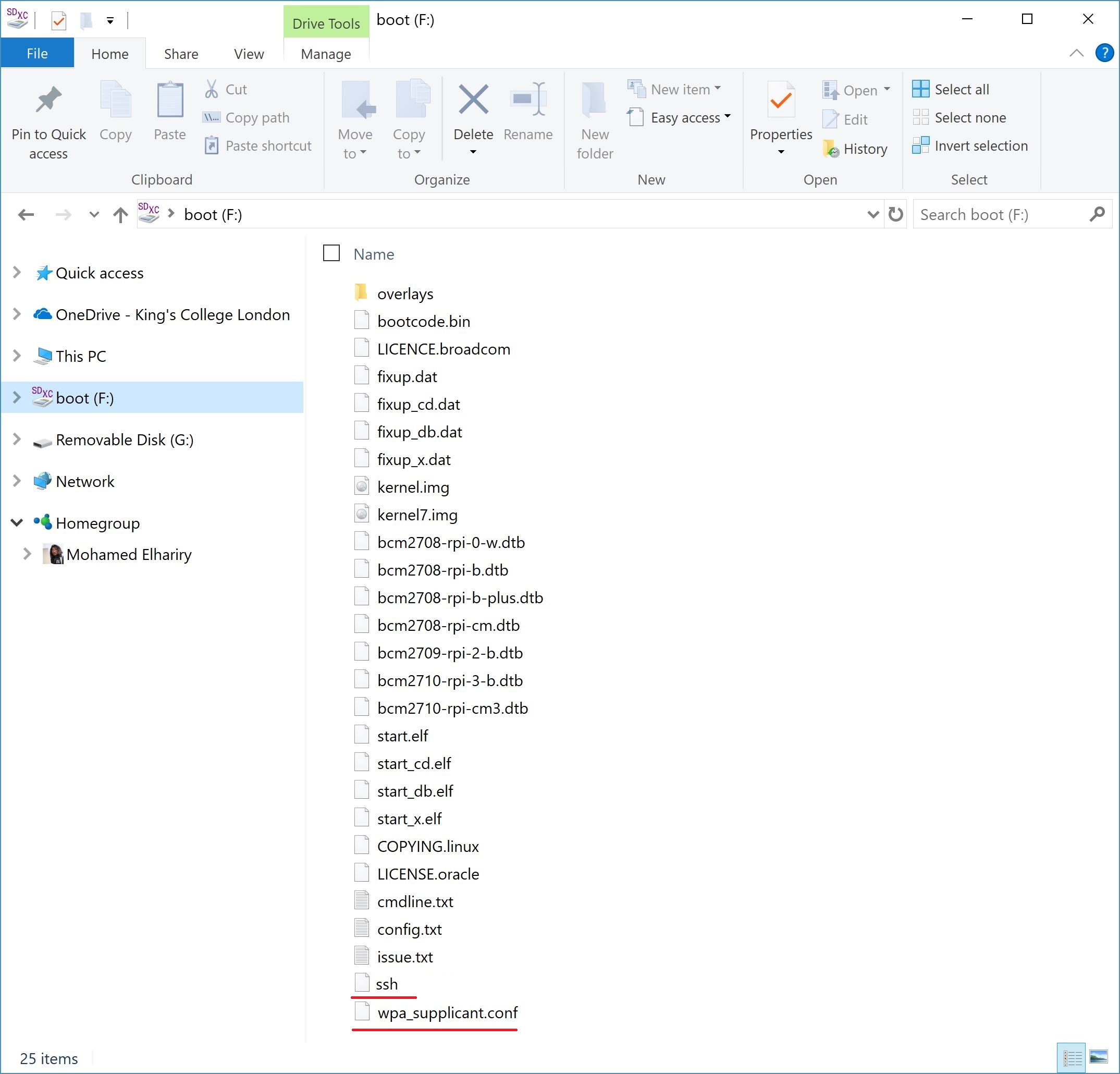
Task: Toggle the checkbox next to wpa_supplicant.conf
Action: pyautogui.click(x=334, y=1012)
